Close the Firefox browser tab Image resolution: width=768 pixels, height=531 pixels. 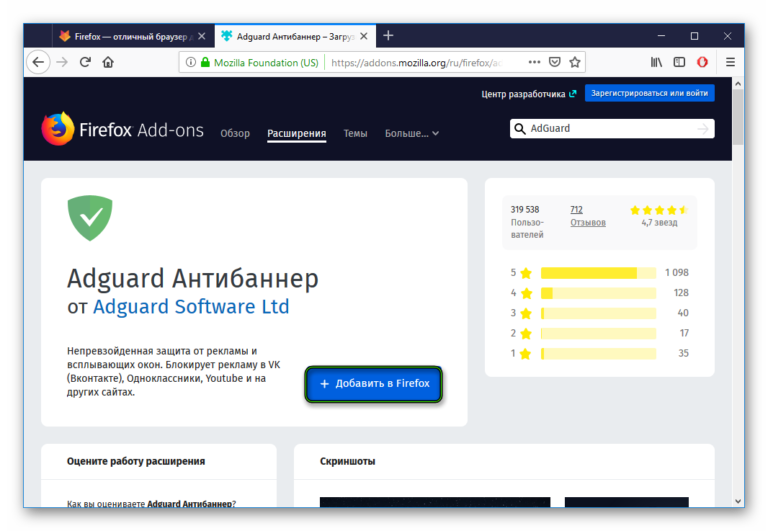click(x=202, y=36)
